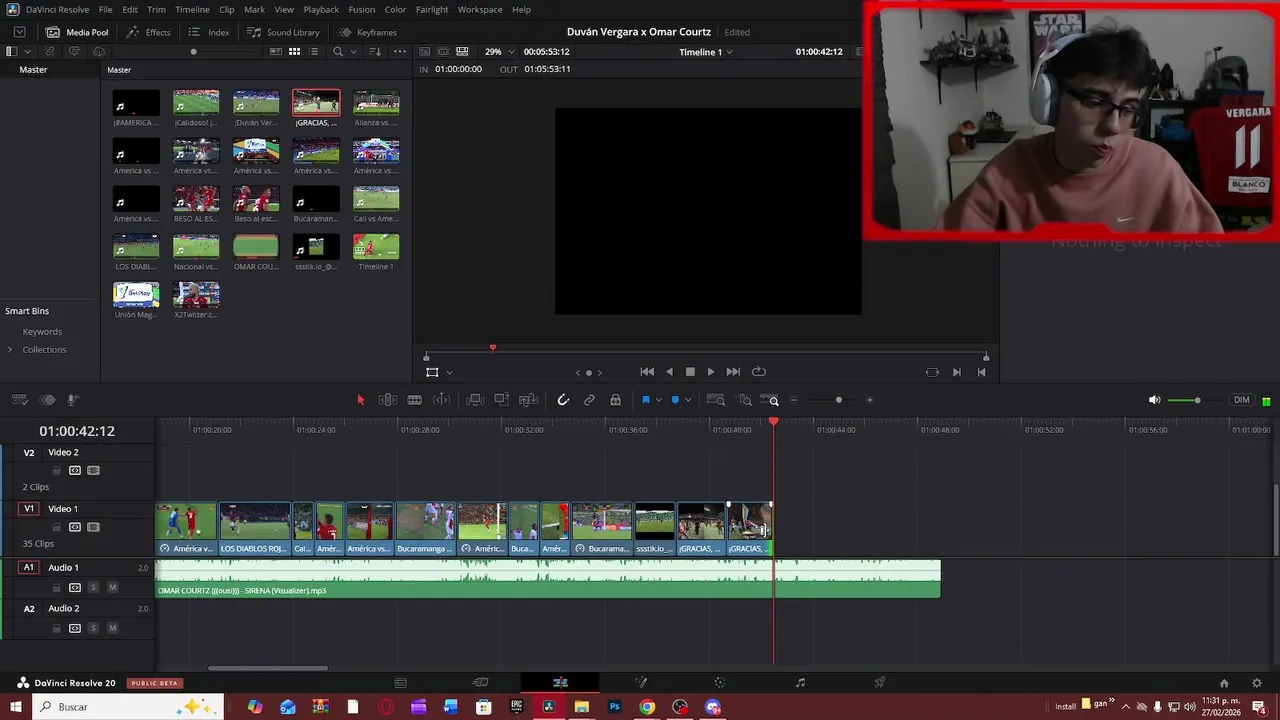
Task: Add a marker with the blue marker icon
Action: 675,400
